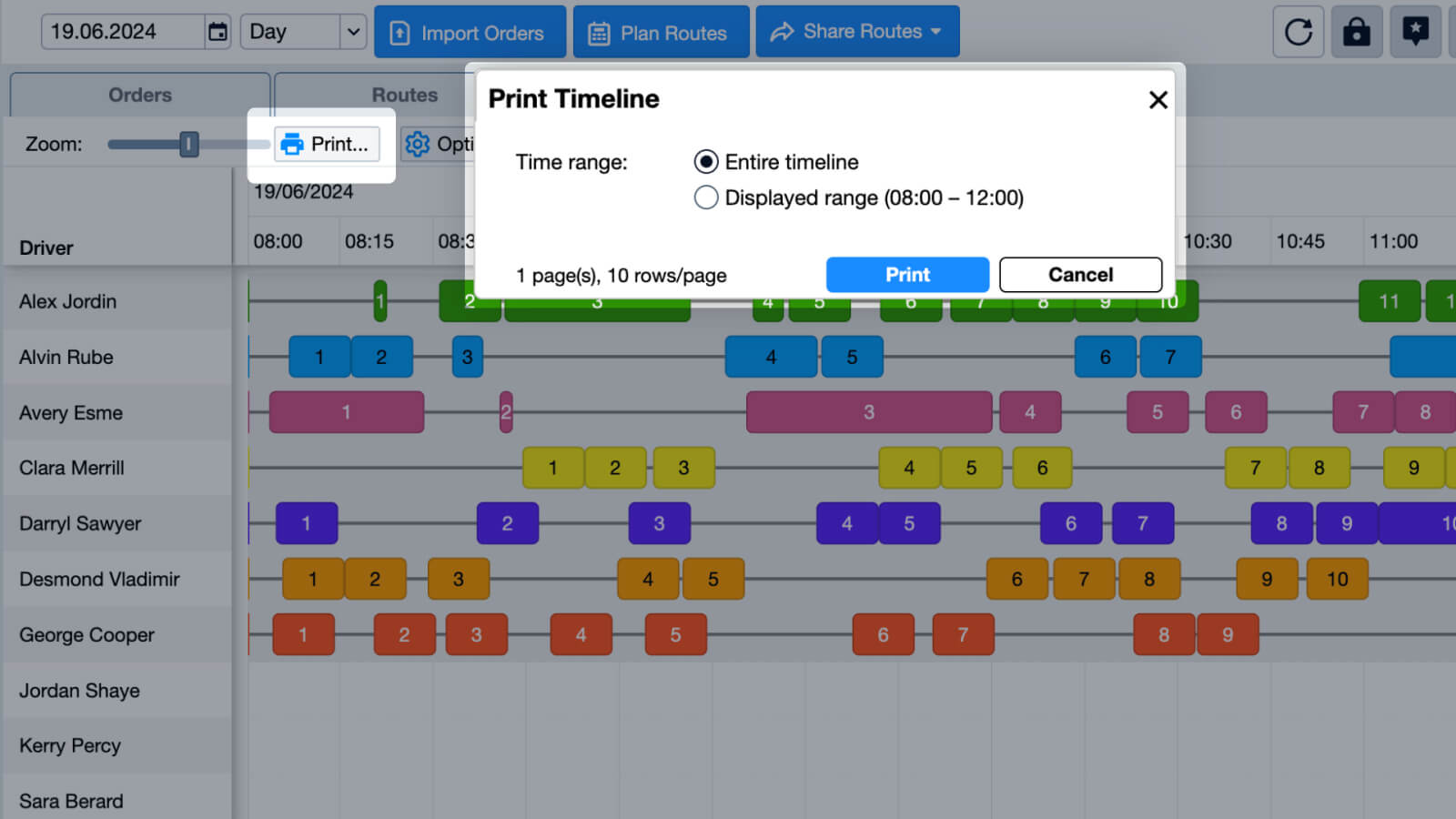Select the Entire timeline radio button
Image resolution: width=1456 pixels, height=819 pixels.
(706, 161)
